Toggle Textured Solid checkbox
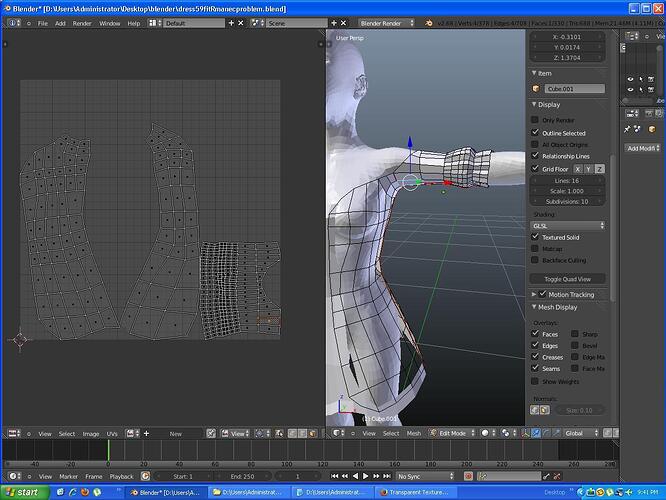The width and height of the screenshot is (666, 500). click(535, 237)
